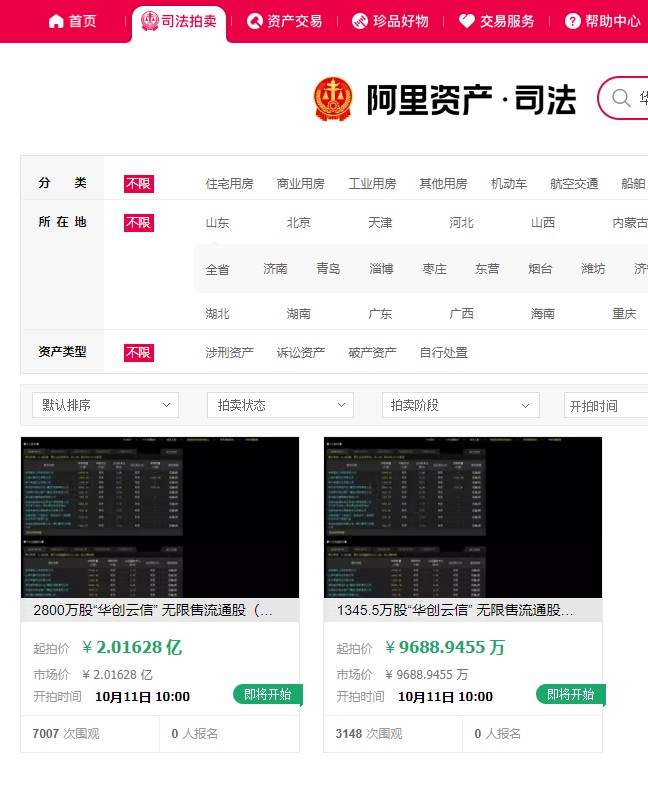Select the city 潍坊
The width and height of the screenshot is (648, 807).
point(593,269)
